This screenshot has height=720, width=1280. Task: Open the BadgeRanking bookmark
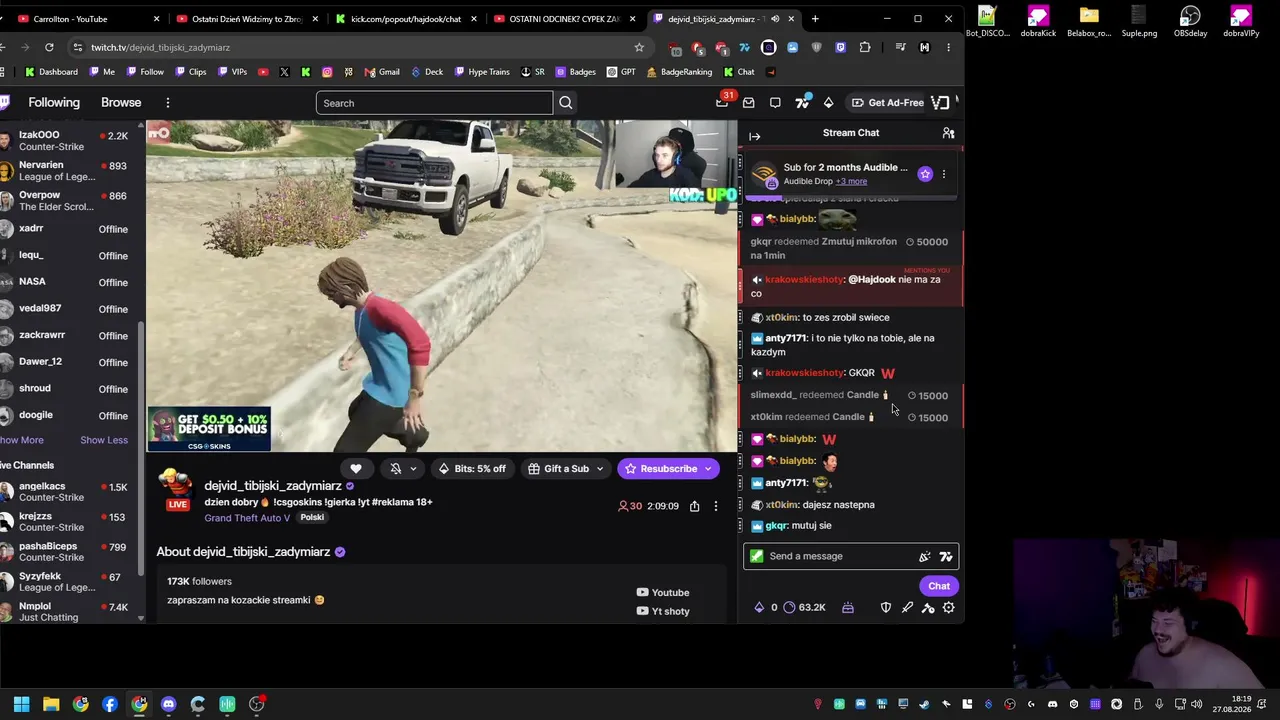pyautogui.click(x=680, y=72)
